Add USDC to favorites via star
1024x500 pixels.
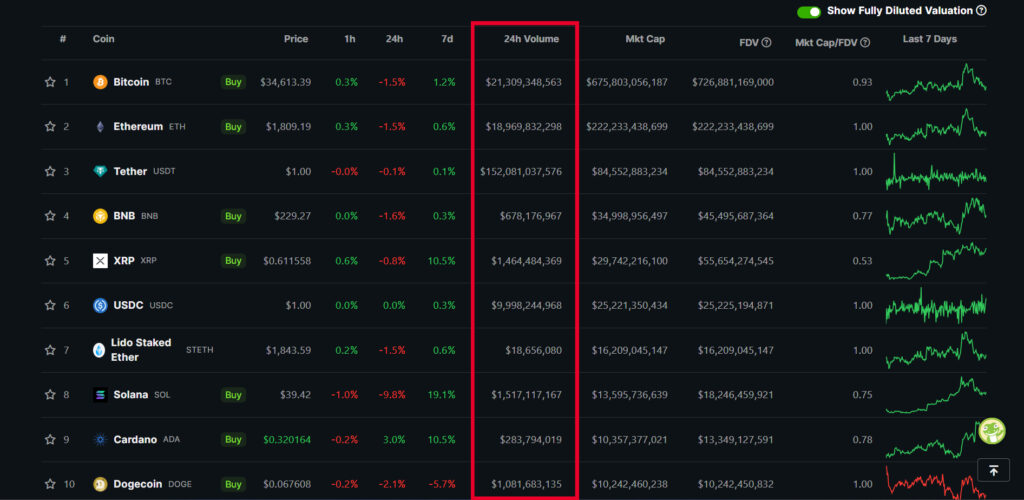[50, 305]
